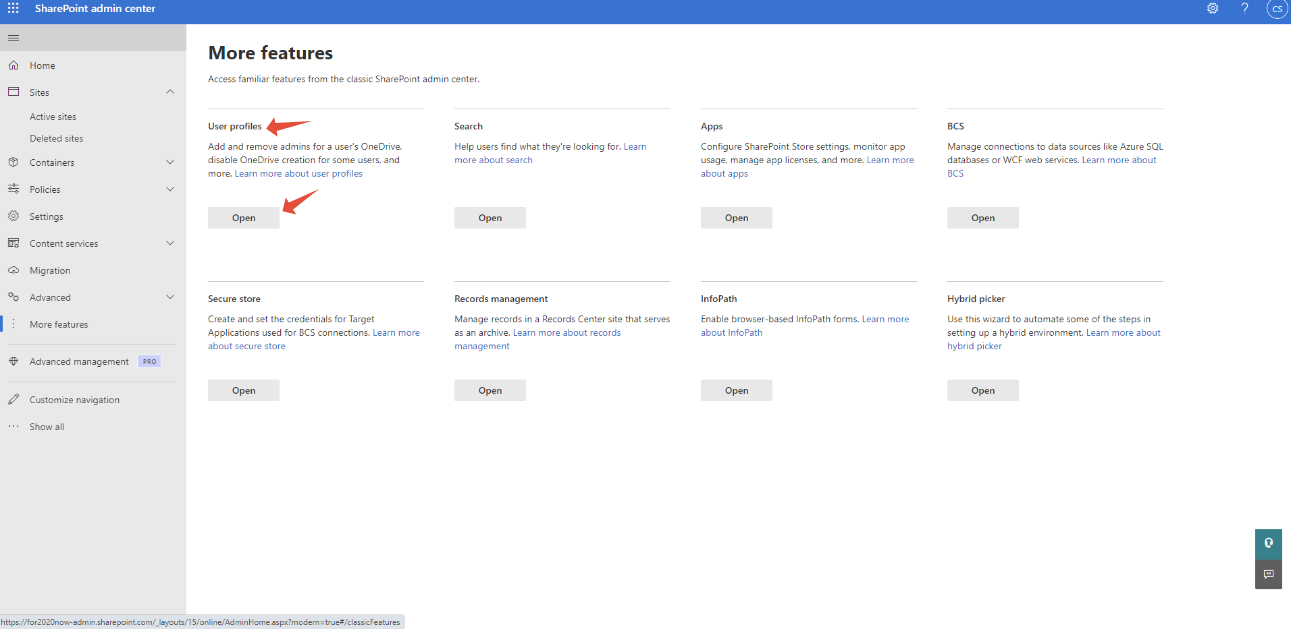Follow Learn more about search link
1291x629 pixels.
coord(493,160)
